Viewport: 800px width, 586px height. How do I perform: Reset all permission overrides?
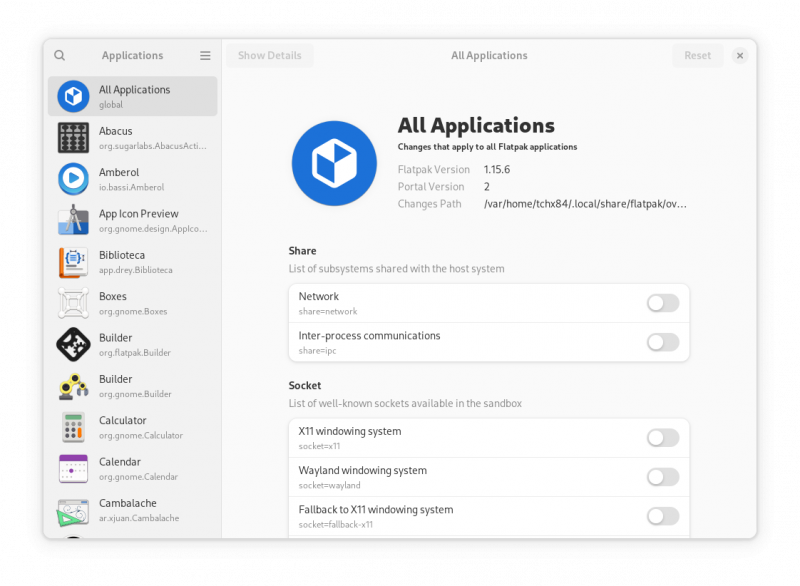point(697,55)
